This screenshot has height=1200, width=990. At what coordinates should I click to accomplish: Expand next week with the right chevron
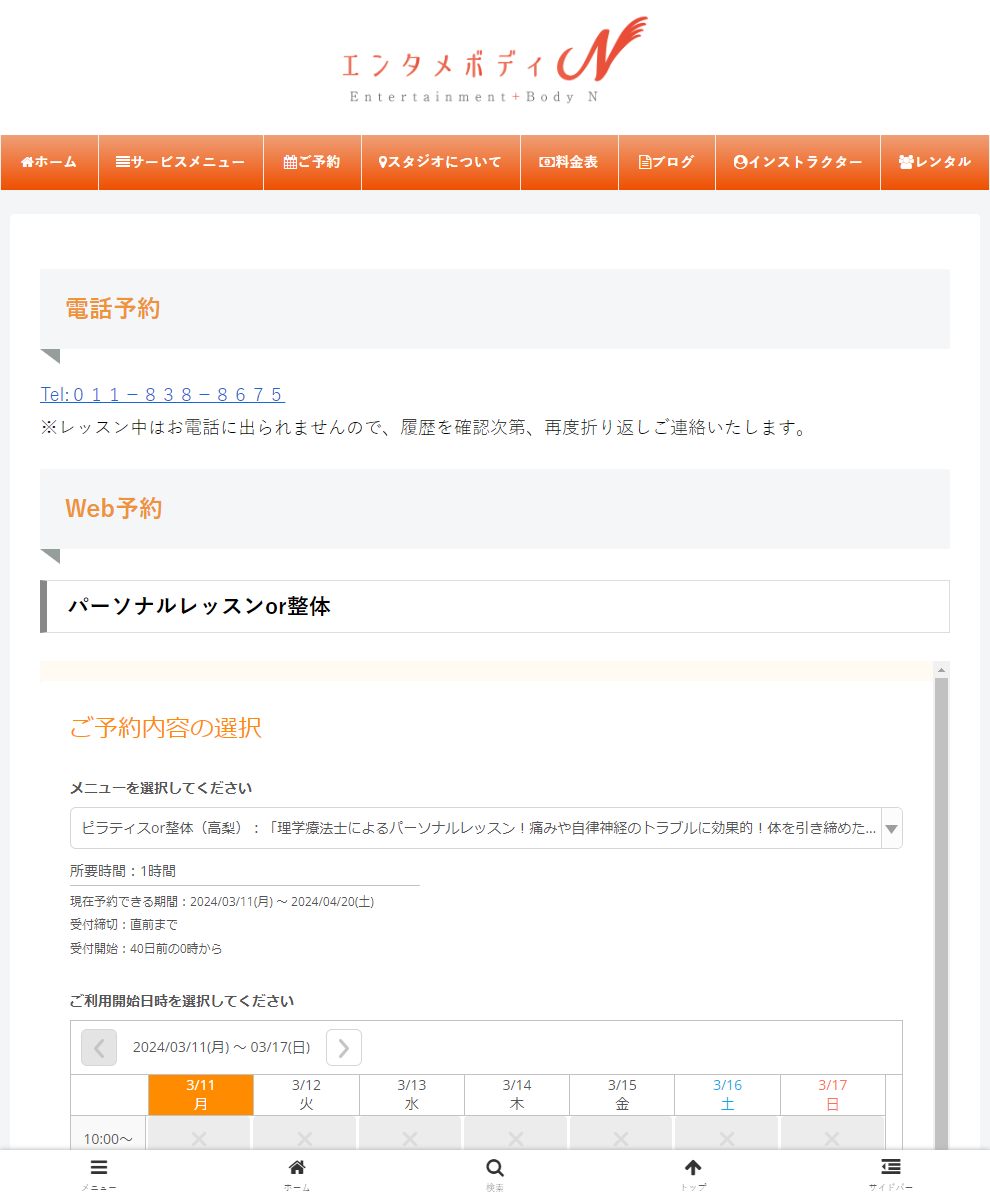pyautogui.click(x=343, y=1047)
